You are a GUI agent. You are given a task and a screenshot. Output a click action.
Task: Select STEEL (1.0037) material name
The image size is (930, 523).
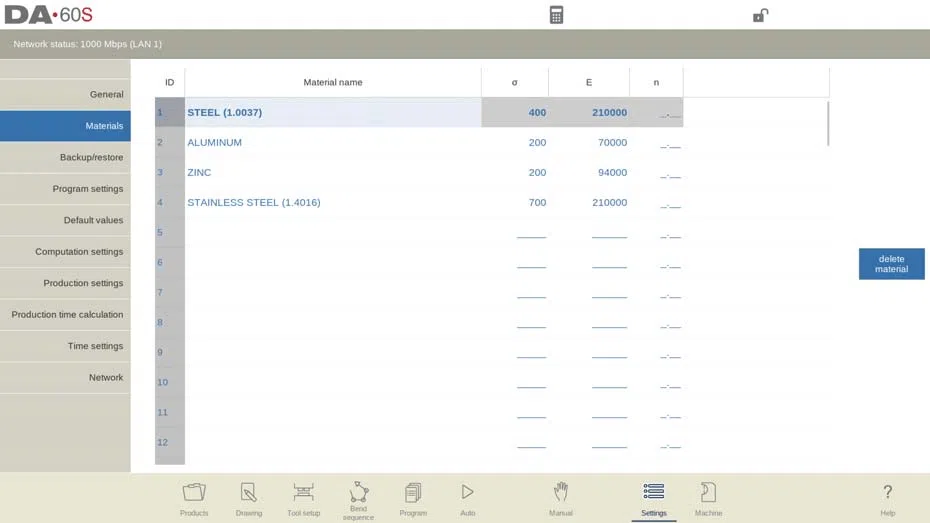[224, 113]
